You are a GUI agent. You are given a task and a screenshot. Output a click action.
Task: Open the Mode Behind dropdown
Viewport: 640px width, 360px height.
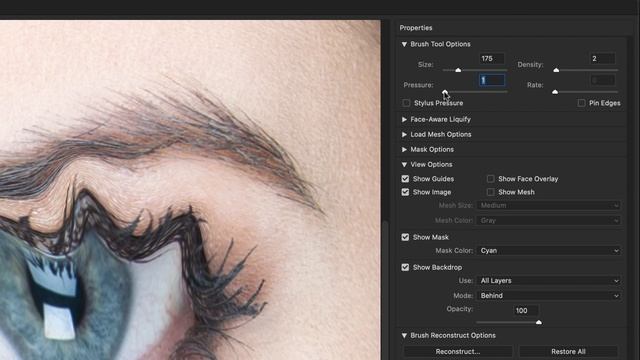click(x=549, y=296)
